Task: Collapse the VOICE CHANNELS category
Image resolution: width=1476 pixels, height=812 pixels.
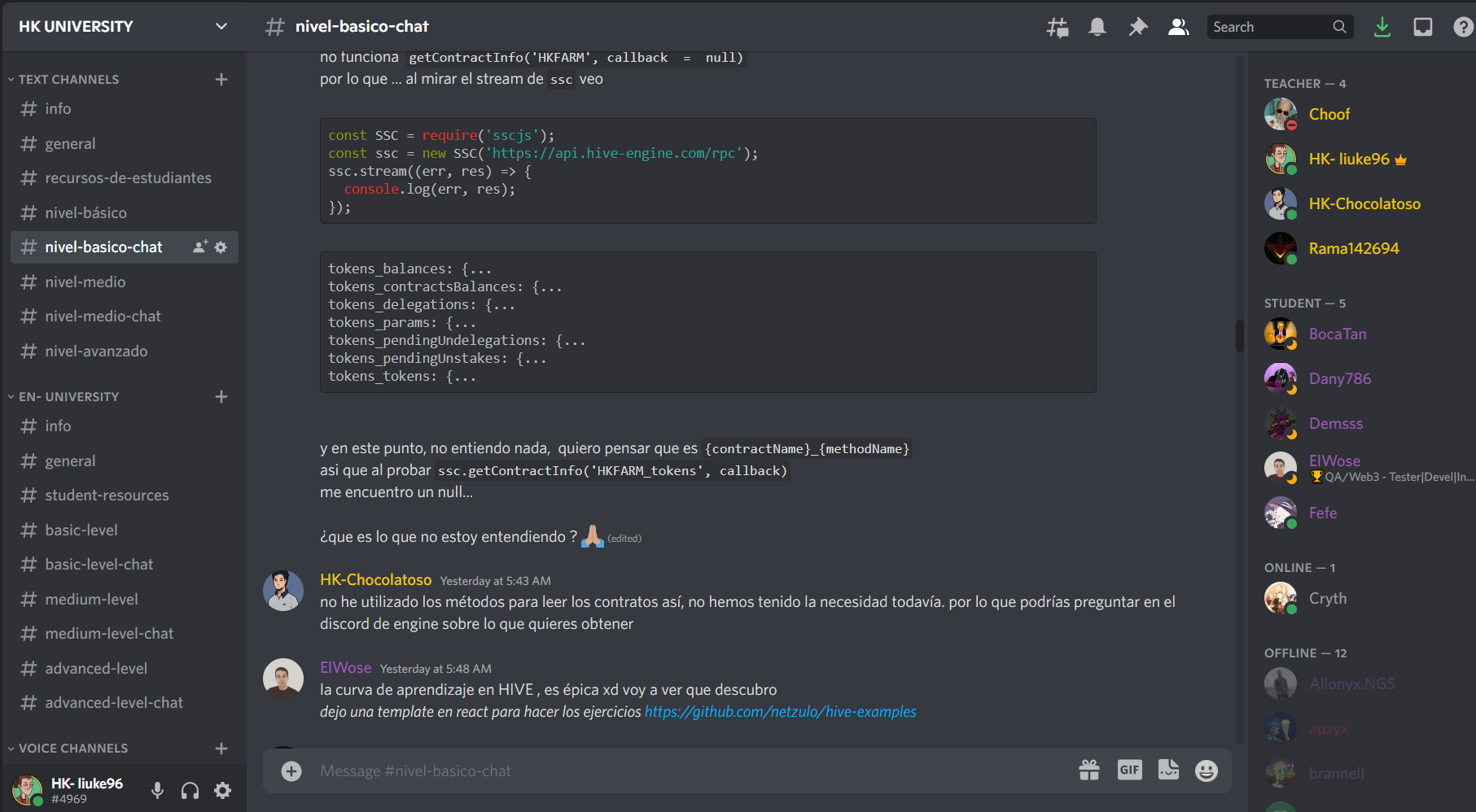Action: click(x=68, y=748)
